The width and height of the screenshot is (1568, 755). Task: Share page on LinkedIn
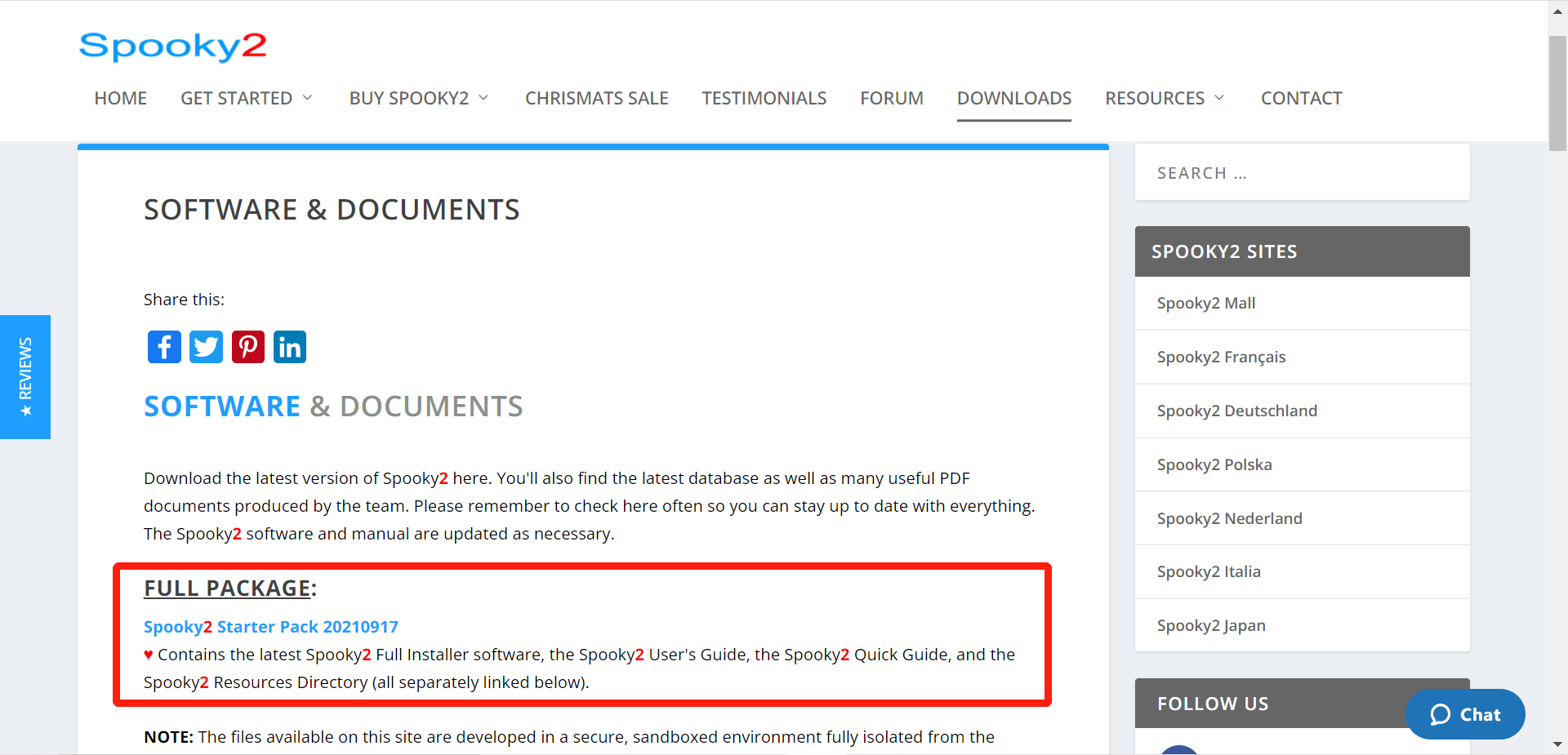click(289, 347)
